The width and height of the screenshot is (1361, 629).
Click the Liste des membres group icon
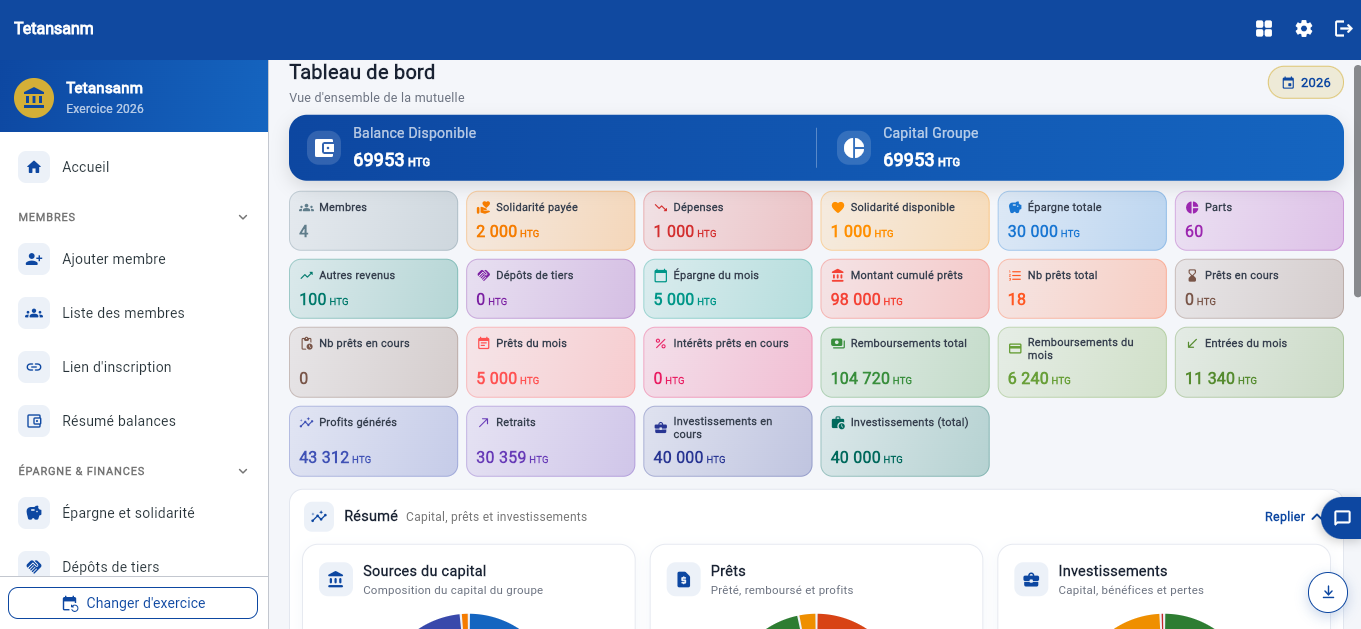pyautogui.click(x=34, y=313)
